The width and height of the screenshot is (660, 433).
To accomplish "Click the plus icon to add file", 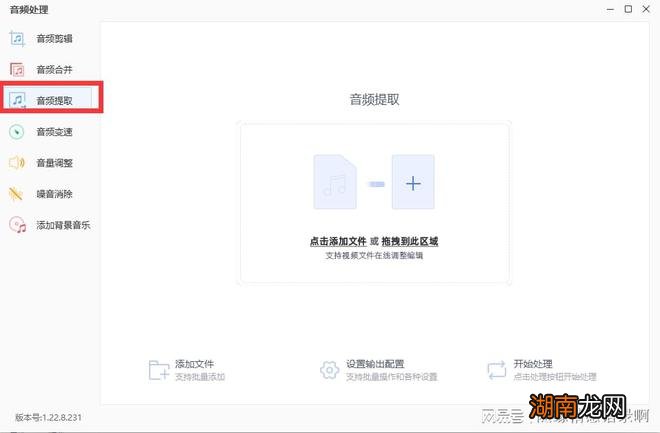I will (413, 182).
